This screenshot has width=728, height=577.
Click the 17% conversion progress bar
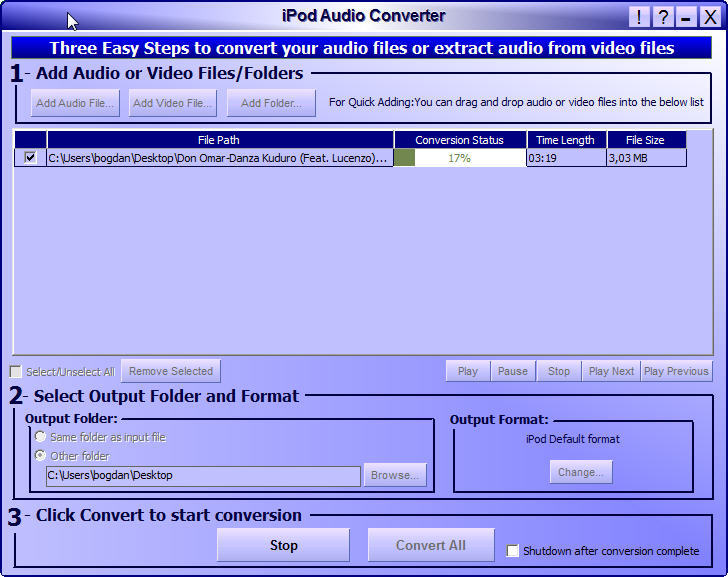[459, 158]
